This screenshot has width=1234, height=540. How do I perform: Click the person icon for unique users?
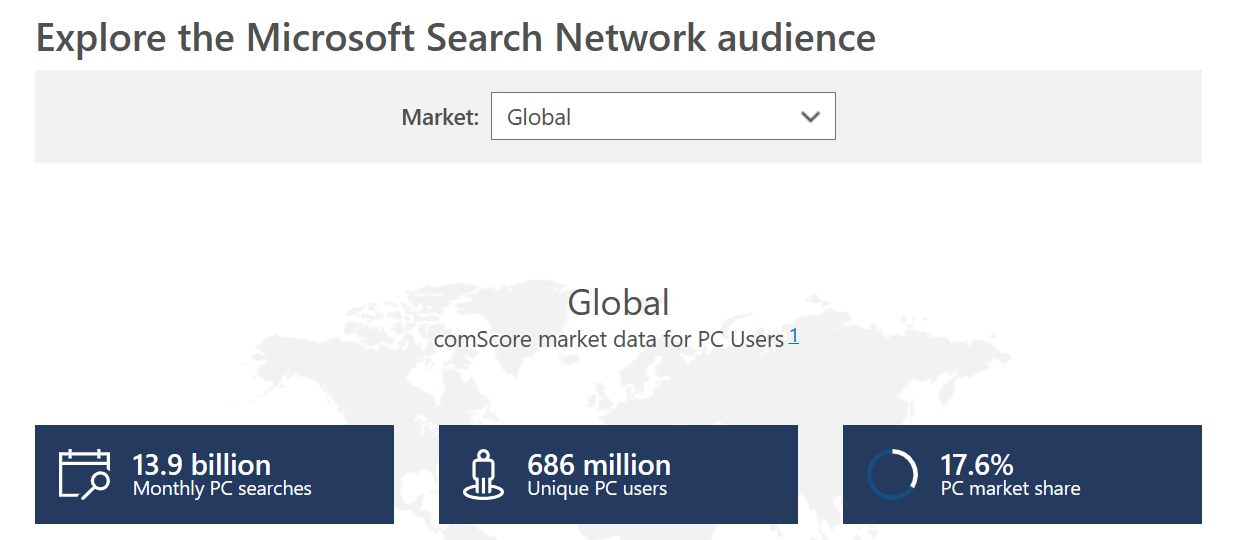coord(483,474)
